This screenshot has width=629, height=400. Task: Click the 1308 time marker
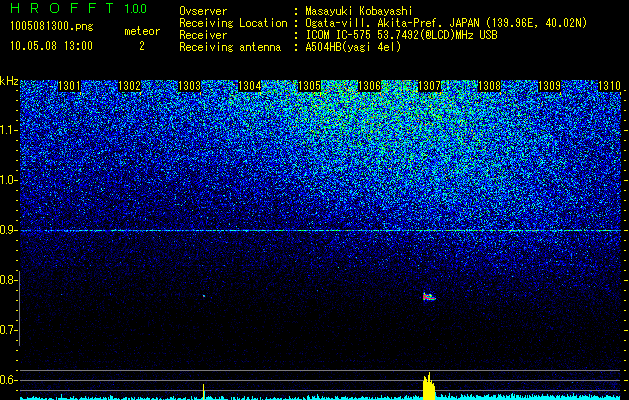click(489, 86)
